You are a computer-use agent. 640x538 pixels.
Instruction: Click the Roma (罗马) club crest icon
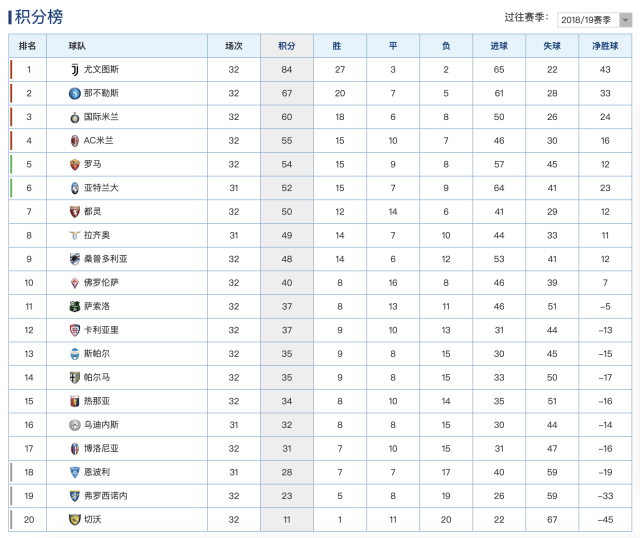(x=74, y=164)
